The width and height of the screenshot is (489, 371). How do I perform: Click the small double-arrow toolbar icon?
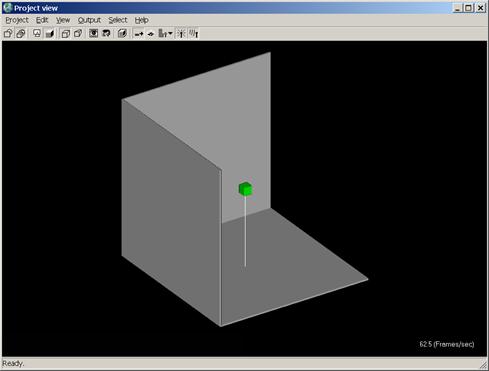151,34
